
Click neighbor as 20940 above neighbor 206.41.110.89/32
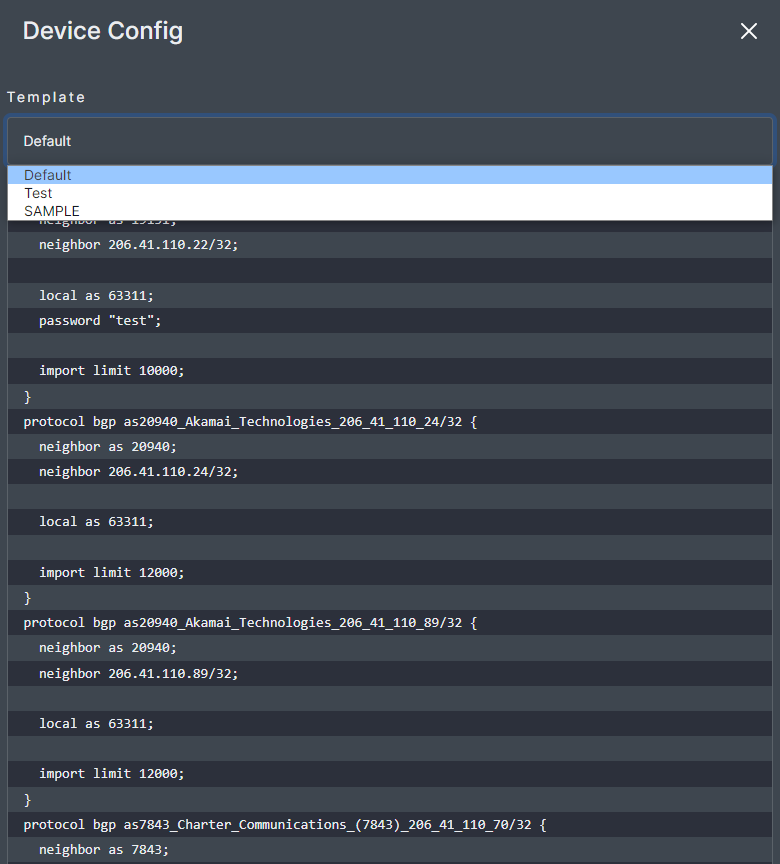[x=108, y=647]
